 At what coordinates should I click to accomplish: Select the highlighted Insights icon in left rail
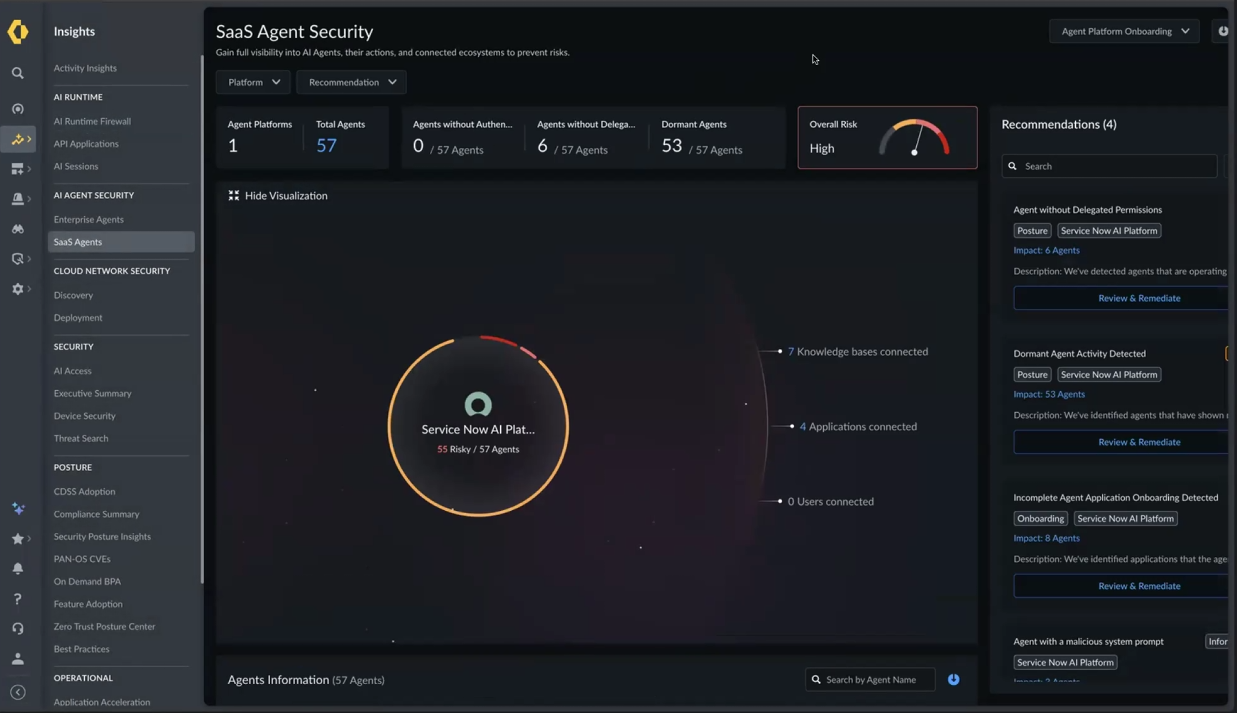click(x=18, y=139)
